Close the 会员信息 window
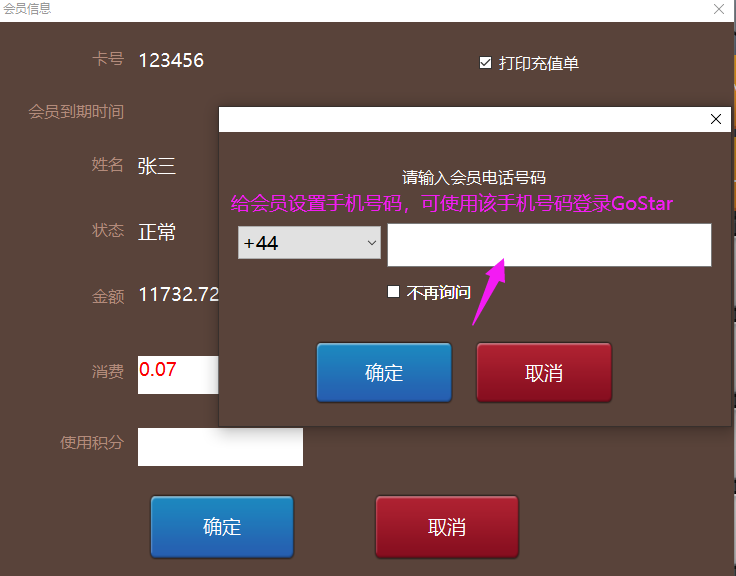 [719, 9]
